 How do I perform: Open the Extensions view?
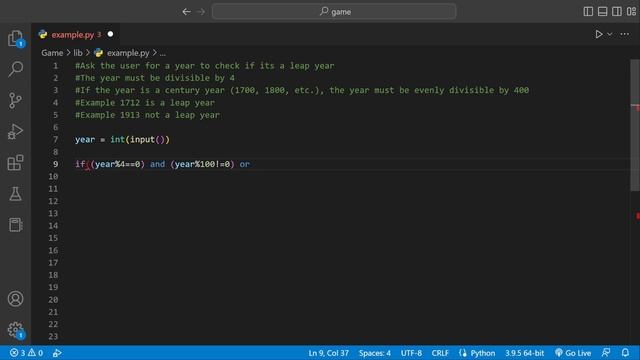pos(16,162)
